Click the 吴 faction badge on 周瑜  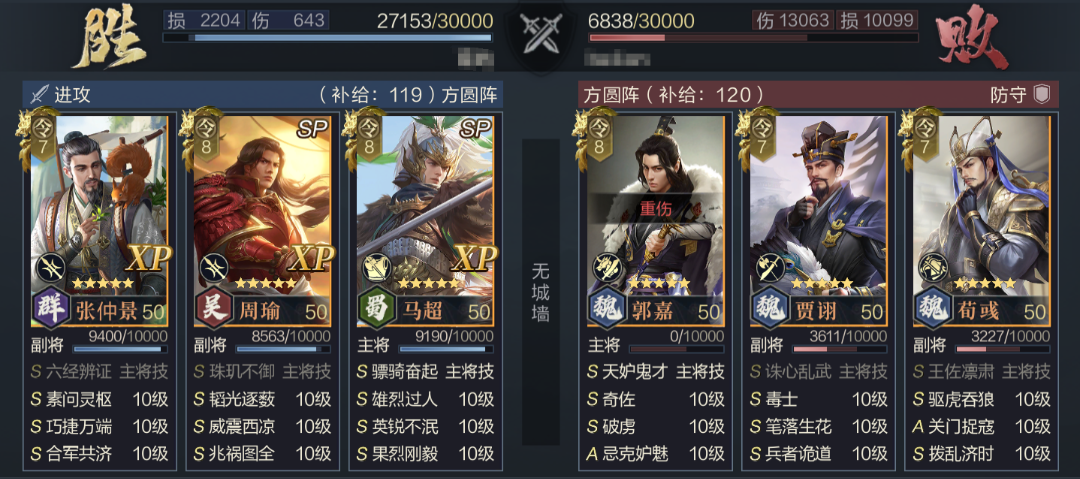(x=214, y=311)
